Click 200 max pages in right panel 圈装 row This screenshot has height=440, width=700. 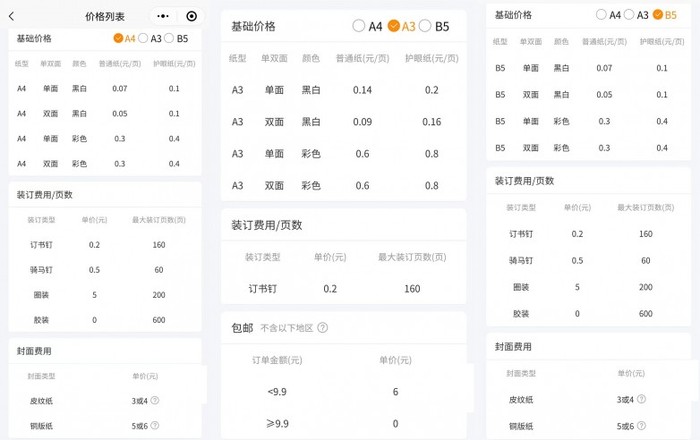[646, 287]
